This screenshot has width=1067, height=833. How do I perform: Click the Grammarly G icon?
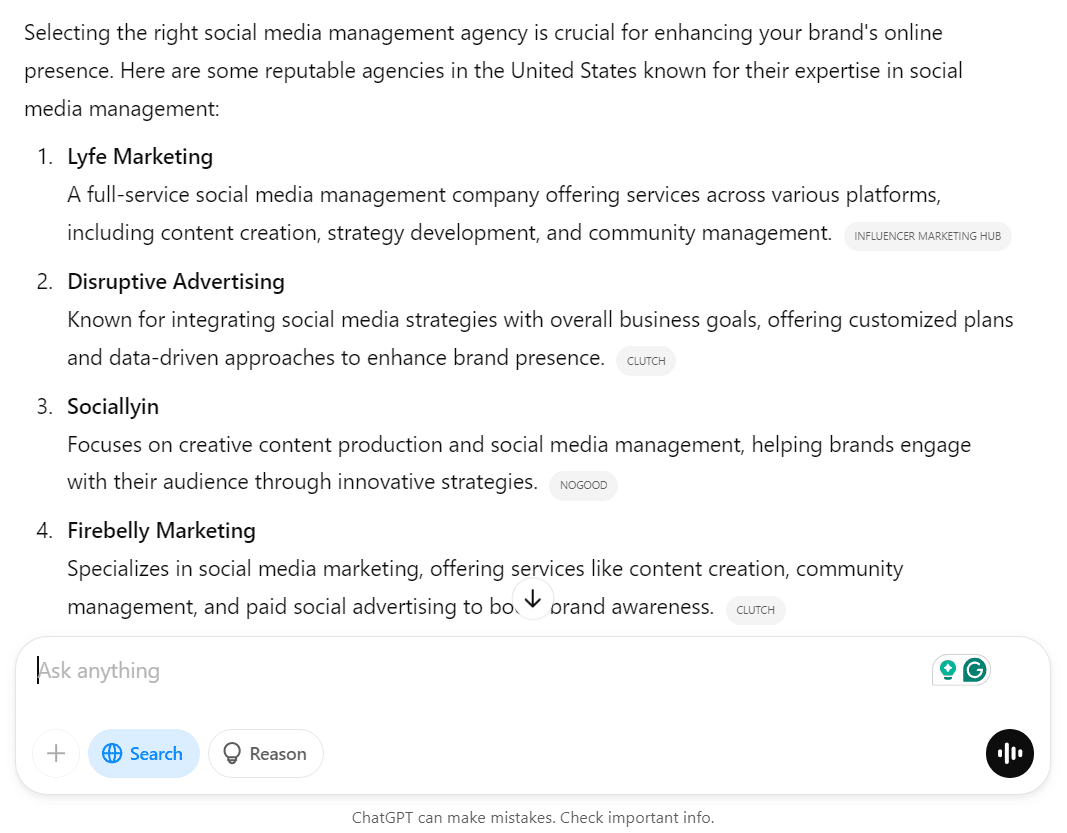pyautogui.click(x=975, y=670)
